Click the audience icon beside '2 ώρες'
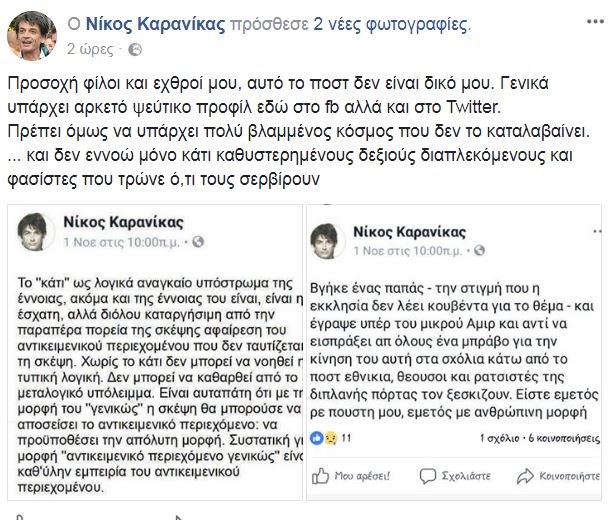Screen dimensions: 616x521 pyautogui.click(x=135, y=48)
